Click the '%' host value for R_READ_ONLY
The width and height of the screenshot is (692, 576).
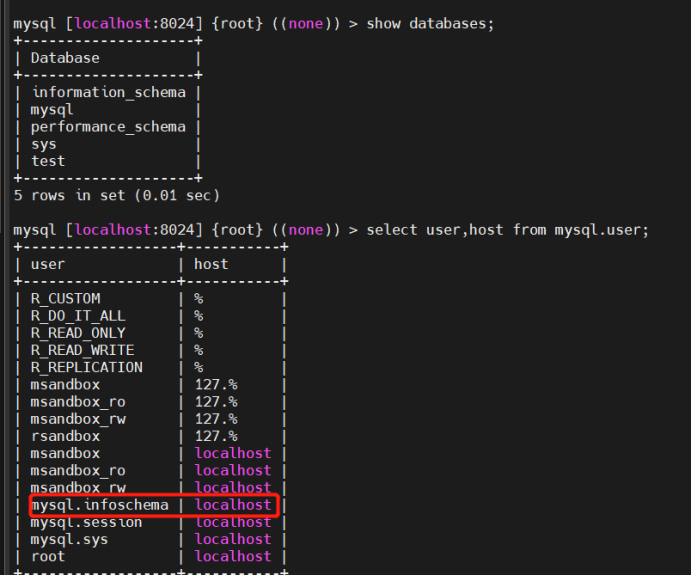(199, 333)
